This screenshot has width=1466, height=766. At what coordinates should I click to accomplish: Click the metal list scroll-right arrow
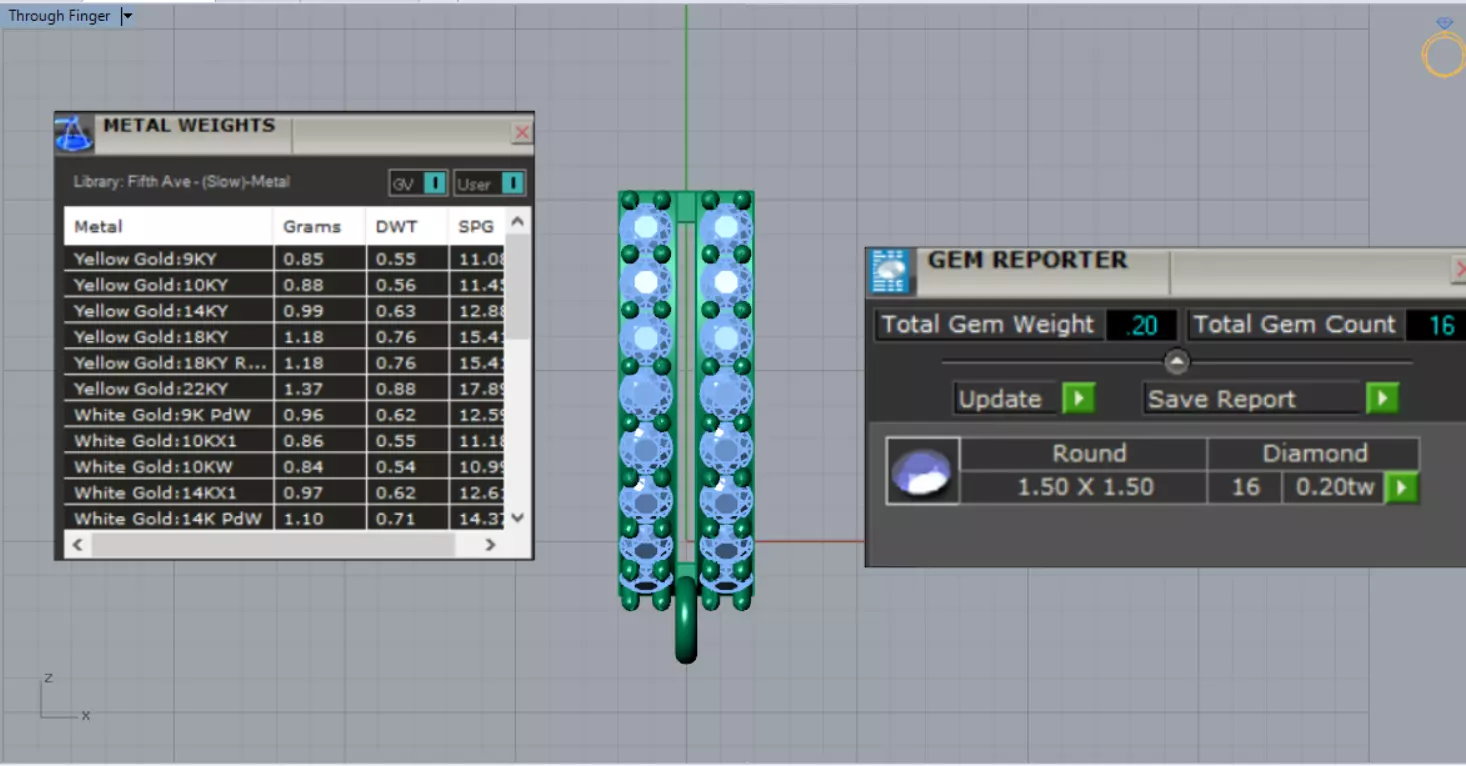[490, 545]
